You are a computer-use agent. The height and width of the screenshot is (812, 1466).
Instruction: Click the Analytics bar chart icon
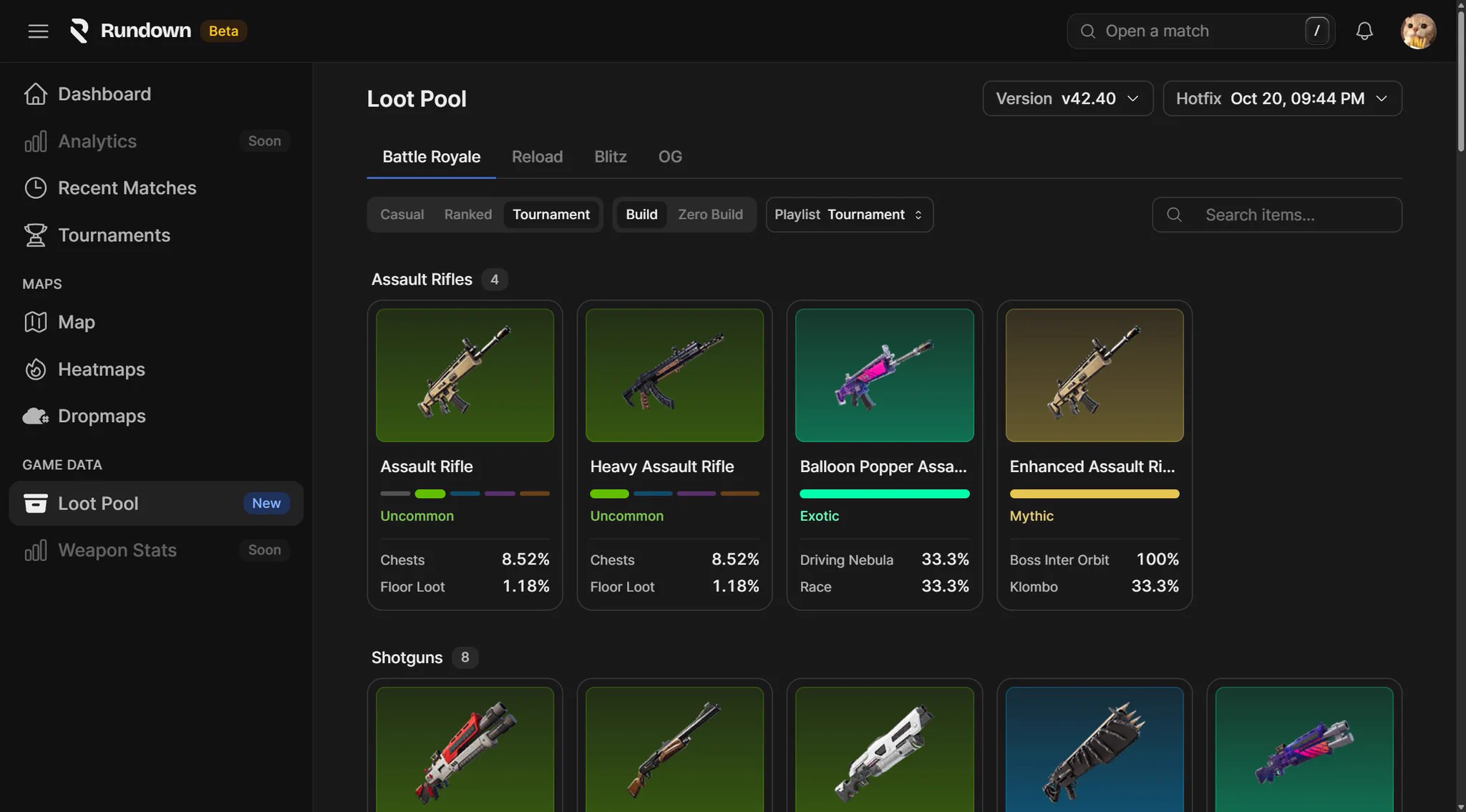[x=35, y=141]
